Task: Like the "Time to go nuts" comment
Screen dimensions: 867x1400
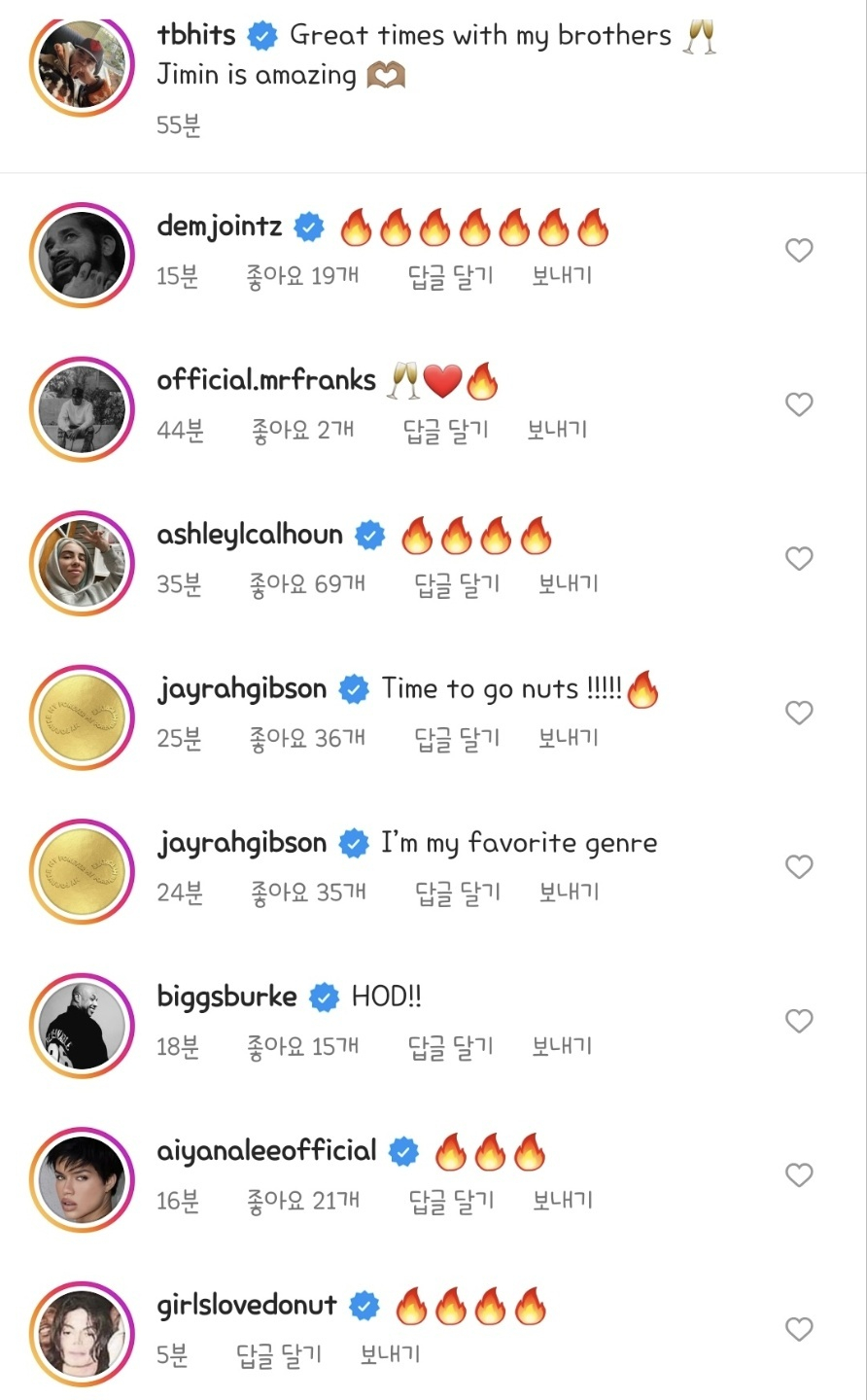Action: pyautogui.click(x=798, y=713)
